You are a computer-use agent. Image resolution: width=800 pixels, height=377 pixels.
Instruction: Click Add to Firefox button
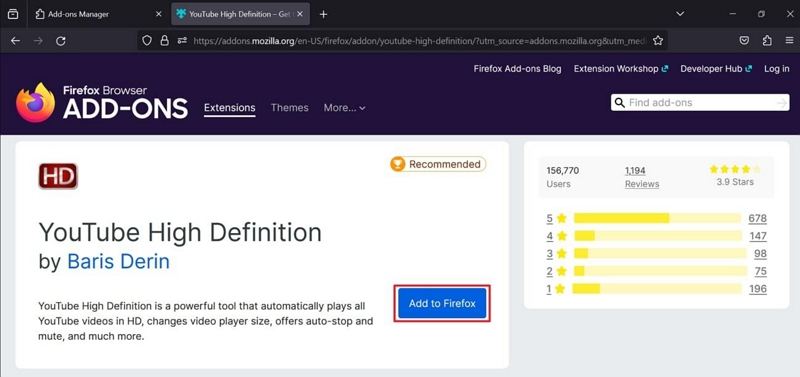(x=442, y=304)
